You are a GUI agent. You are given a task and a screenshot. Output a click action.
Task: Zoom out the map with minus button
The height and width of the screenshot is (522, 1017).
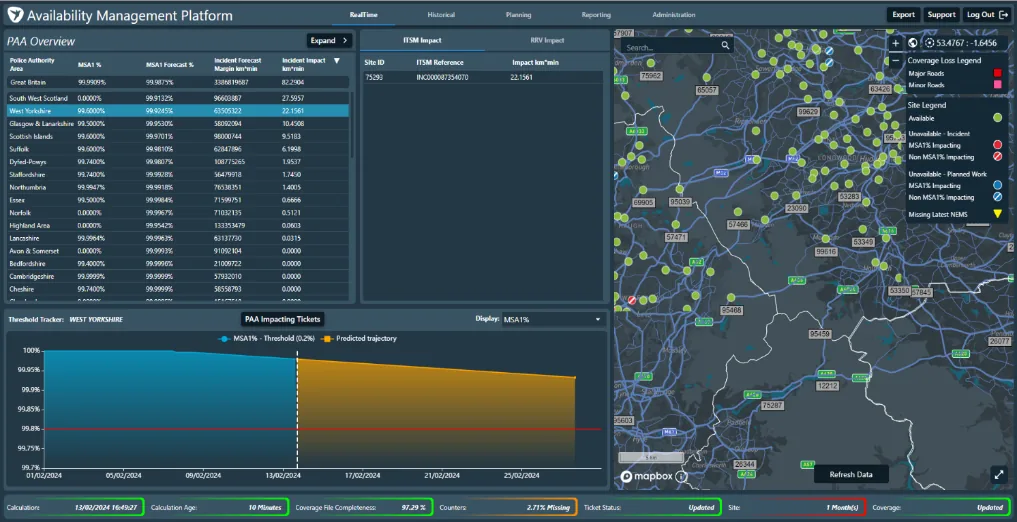[896, 60]
